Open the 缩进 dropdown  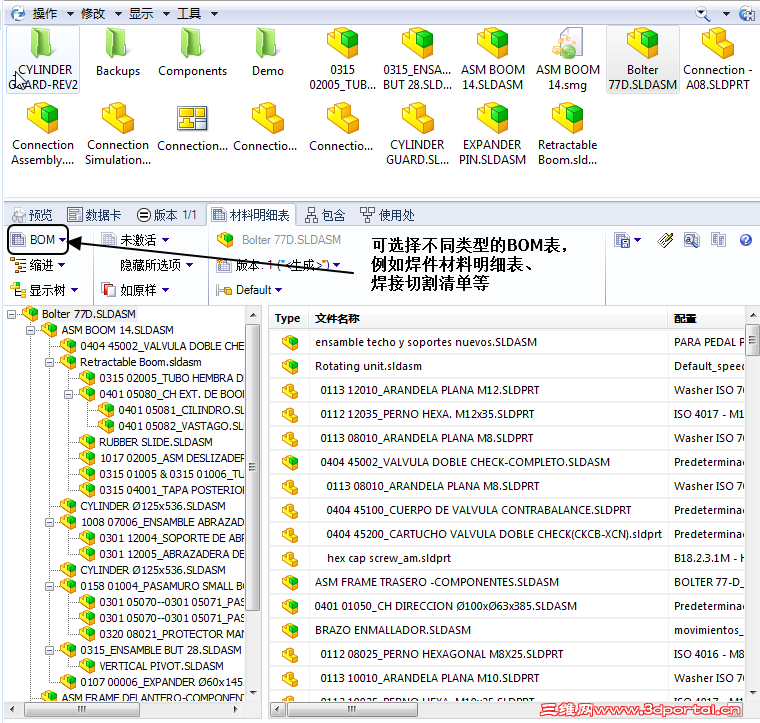pyautogui.click(x=38, y=265)
